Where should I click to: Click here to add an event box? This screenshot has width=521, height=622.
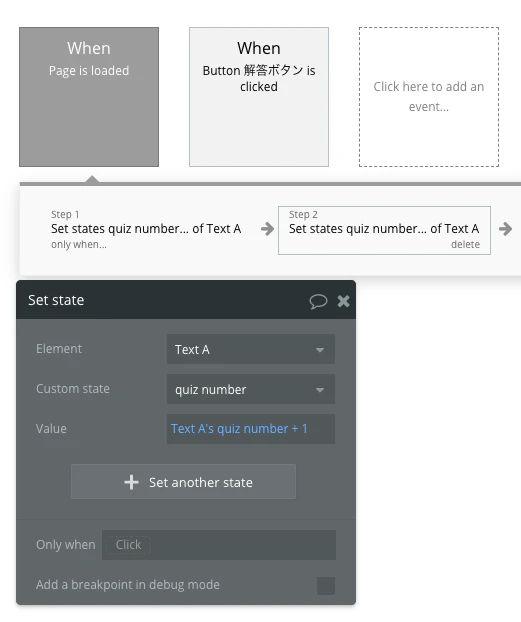(x=429, y=97)
